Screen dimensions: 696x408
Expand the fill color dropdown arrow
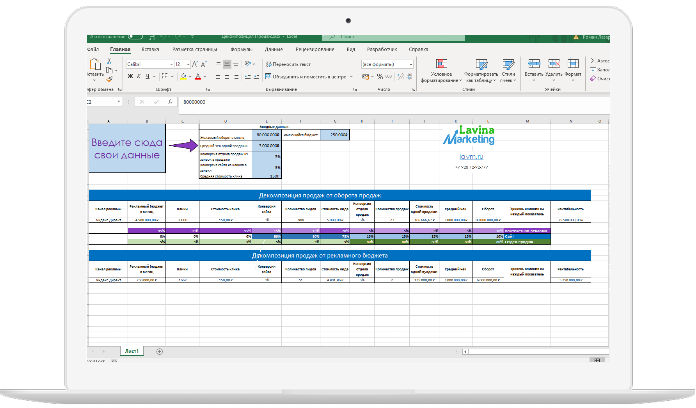click(190, 77)
